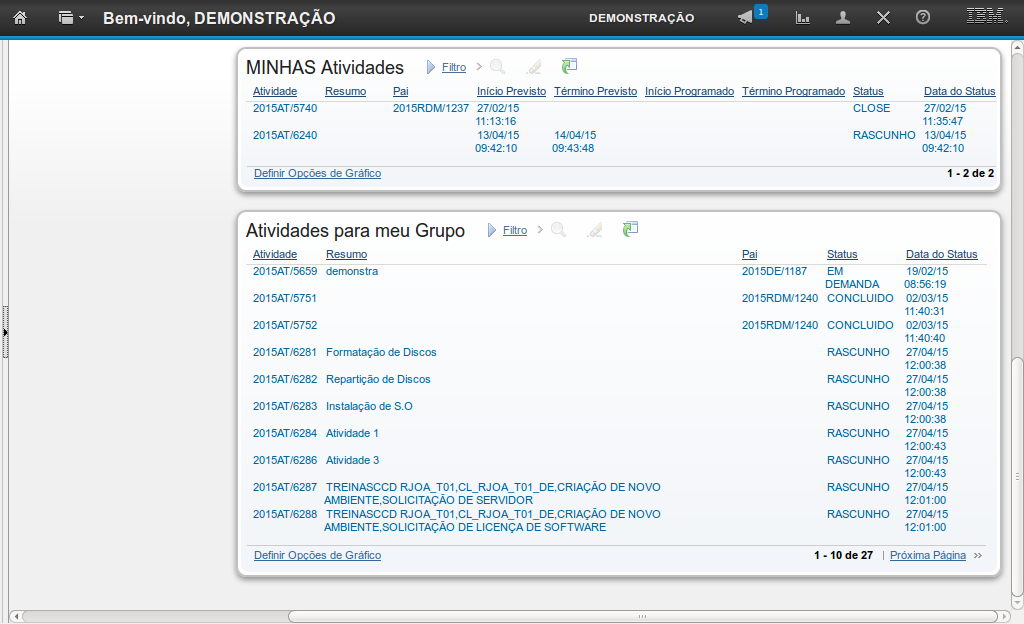Expand the collapsed left side panel handle

tap(5, 331)
